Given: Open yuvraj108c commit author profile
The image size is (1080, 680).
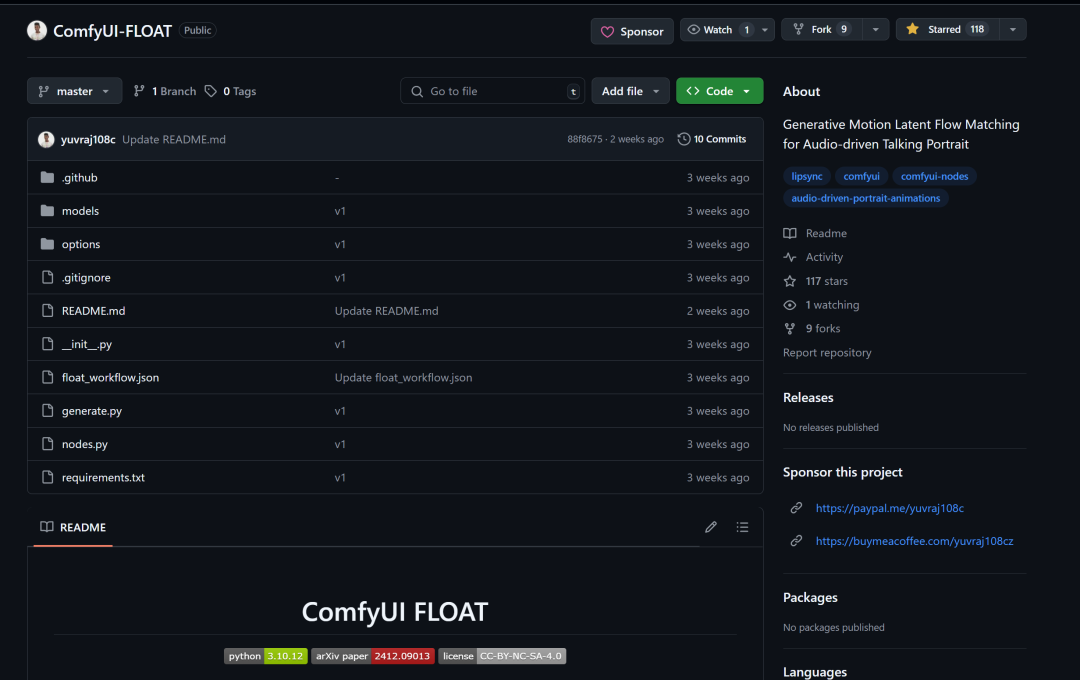Looking at the screenshot, I should (x=88, y=139).
